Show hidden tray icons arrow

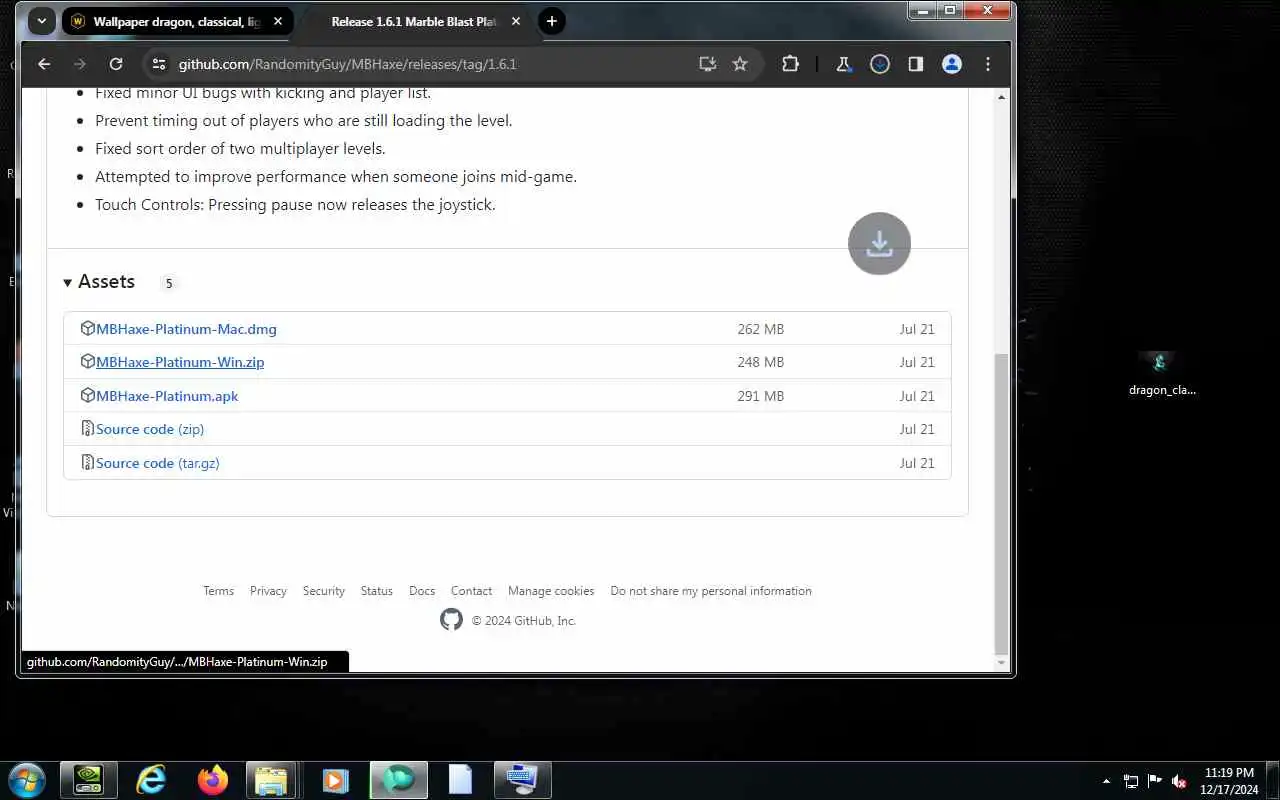(x=1106, y=781)
